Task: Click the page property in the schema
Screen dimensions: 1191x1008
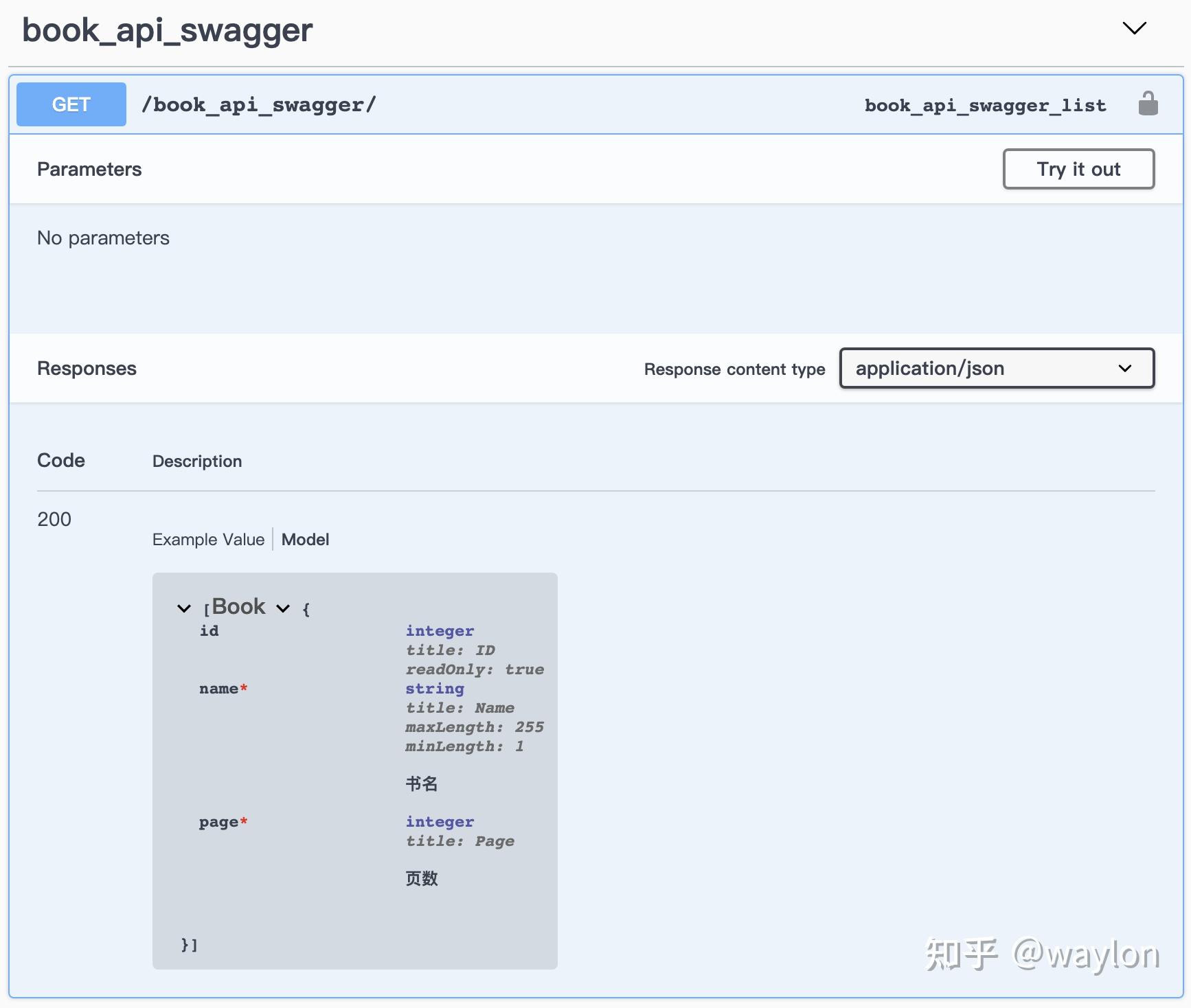Action: (218, 822)
